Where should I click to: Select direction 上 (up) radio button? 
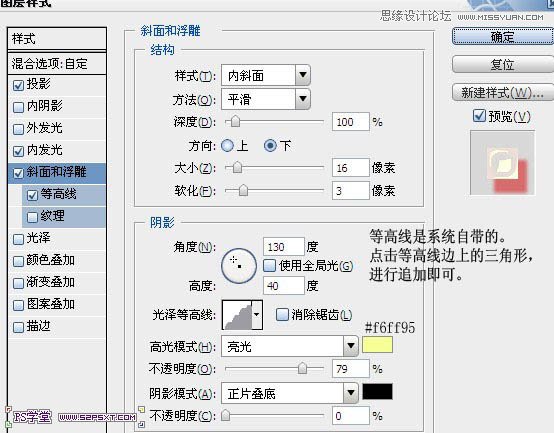pos(227,146)
